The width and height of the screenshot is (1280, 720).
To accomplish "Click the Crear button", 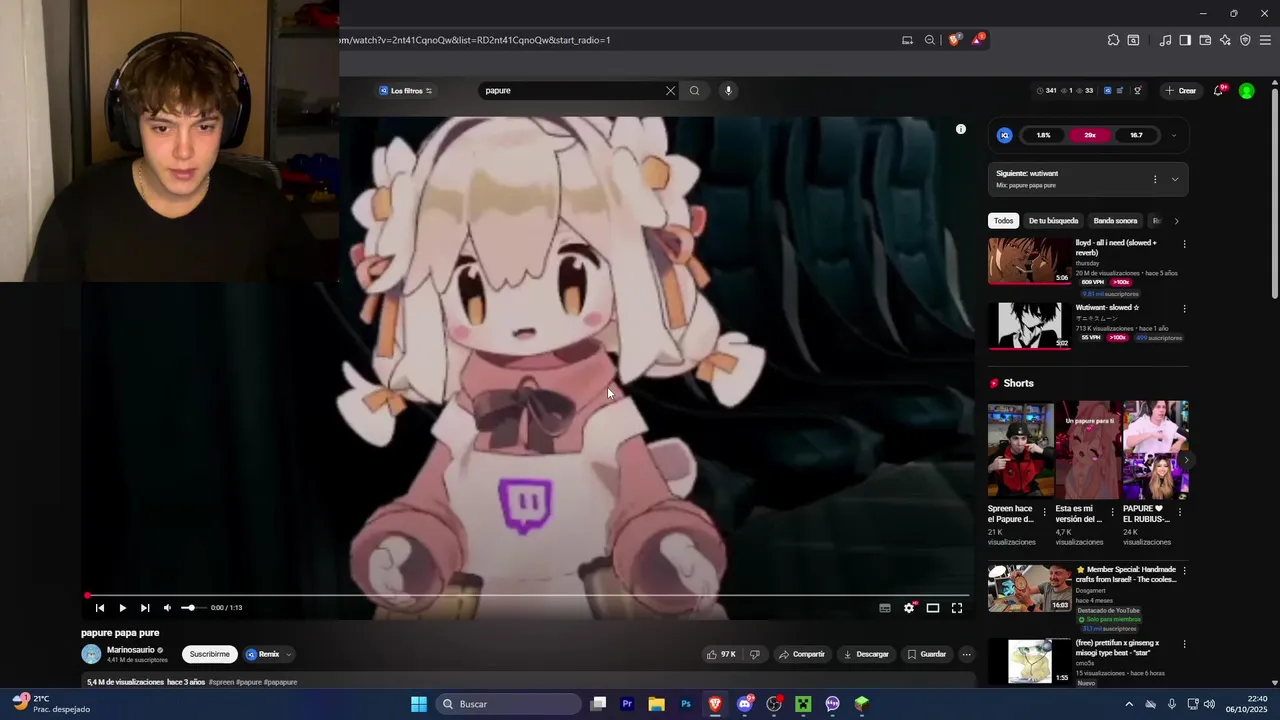I will click(x=1181, y=91).
